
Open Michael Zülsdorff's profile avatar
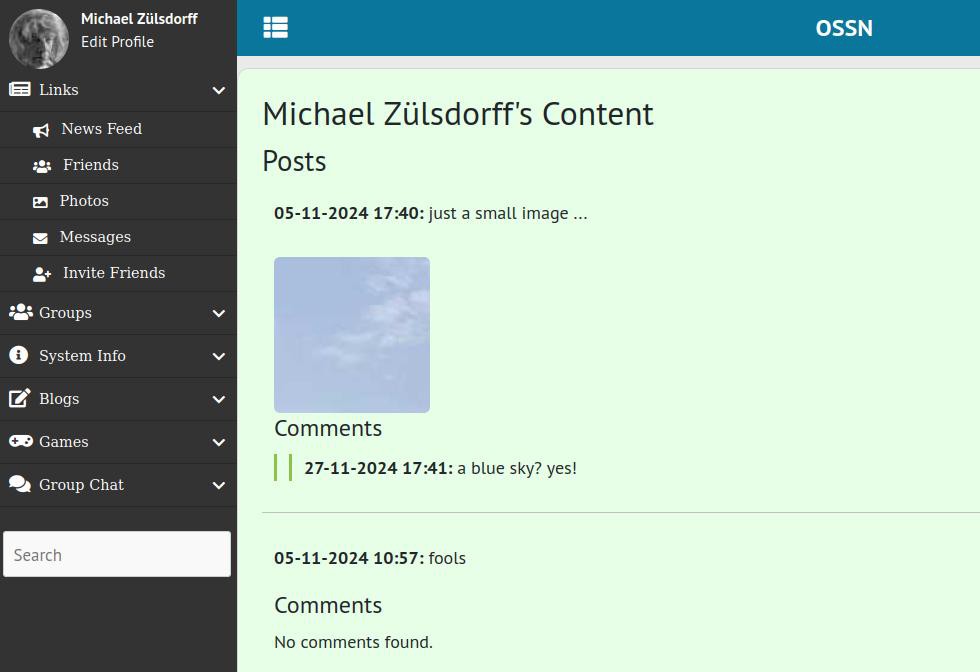pos(38,38)
